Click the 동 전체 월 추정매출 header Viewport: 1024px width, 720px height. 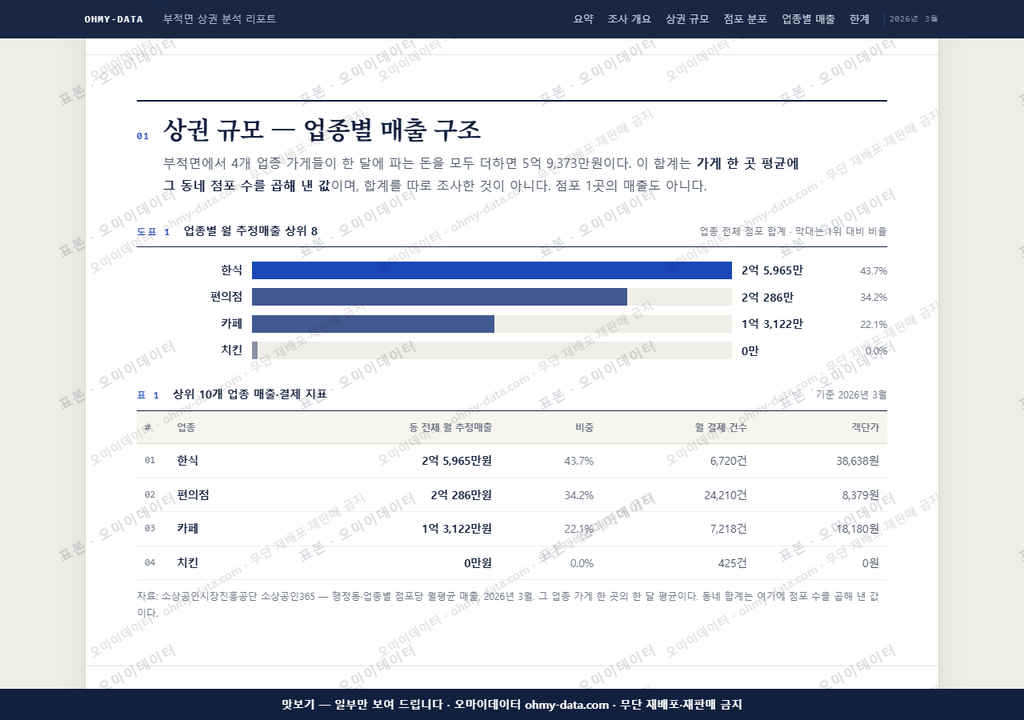point(450,427)
